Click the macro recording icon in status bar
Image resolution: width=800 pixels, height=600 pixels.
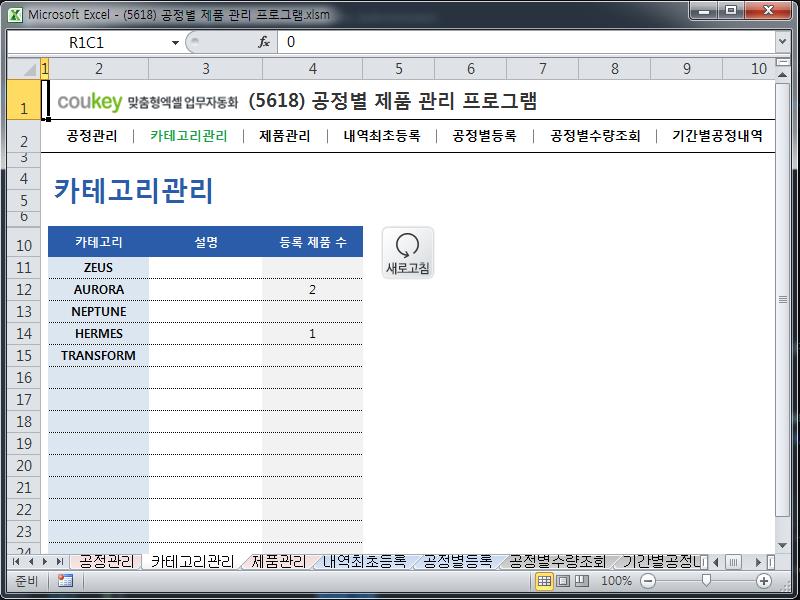click(65, 581)
